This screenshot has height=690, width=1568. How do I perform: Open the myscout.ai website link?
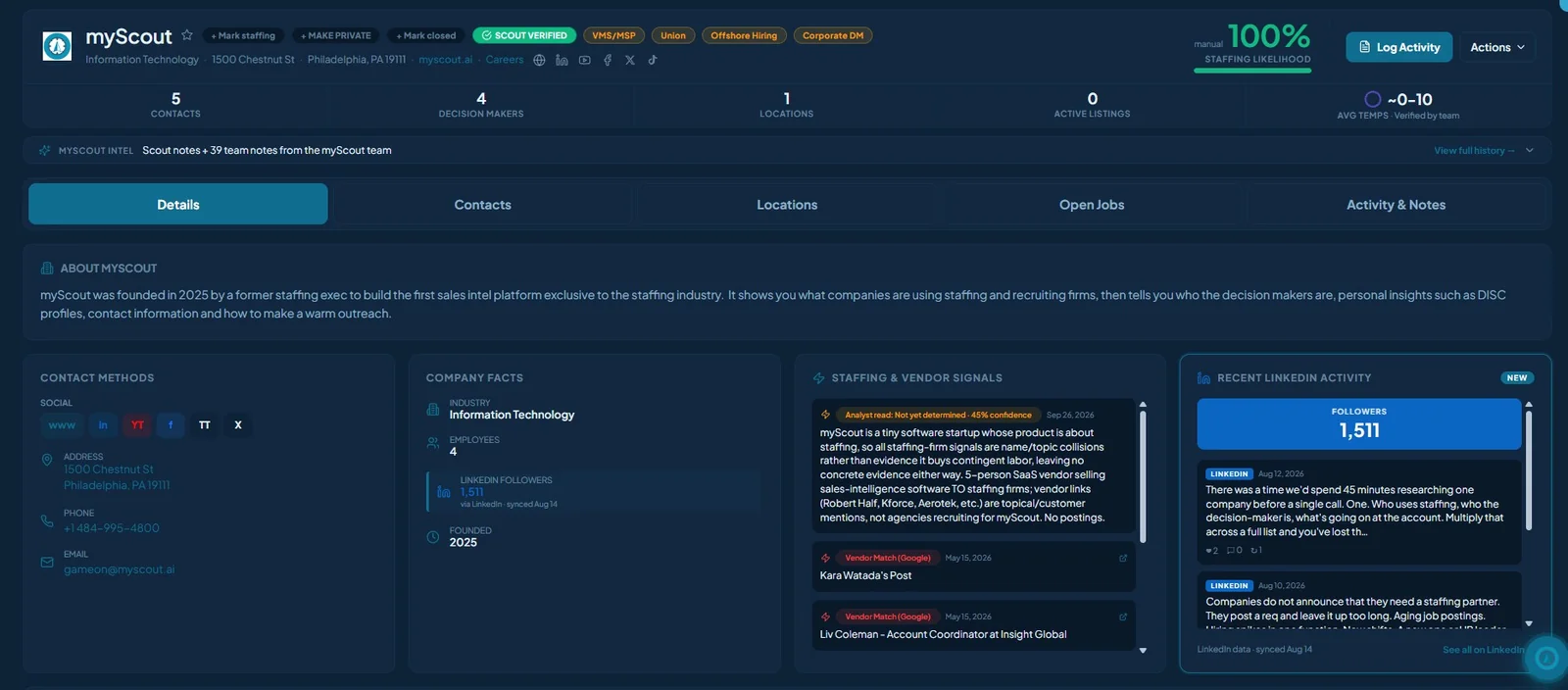tap(445, 60)
